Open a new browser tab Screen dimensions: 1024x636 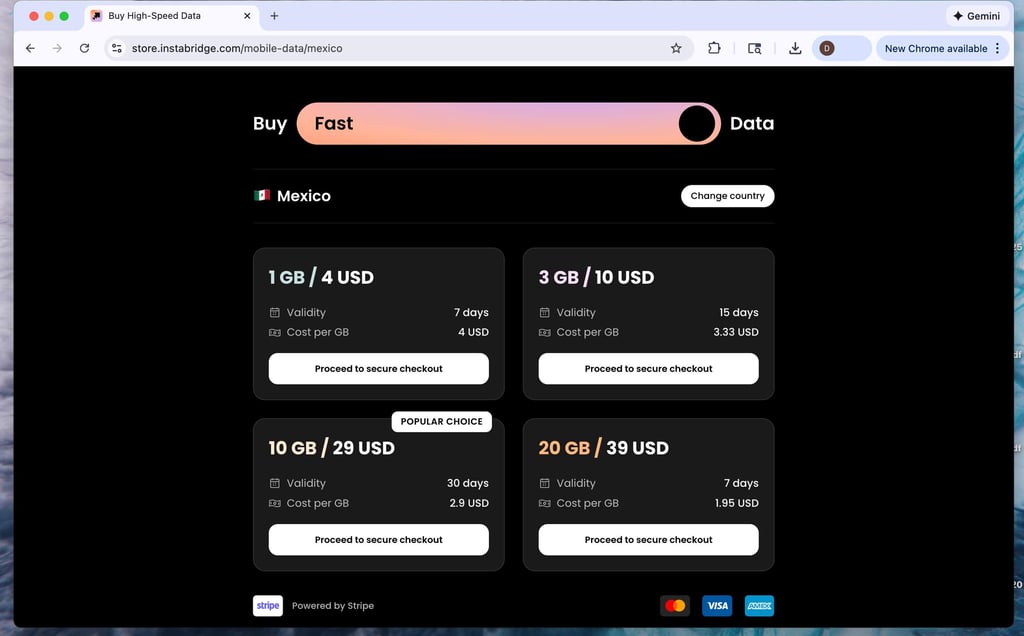point(274,16)
